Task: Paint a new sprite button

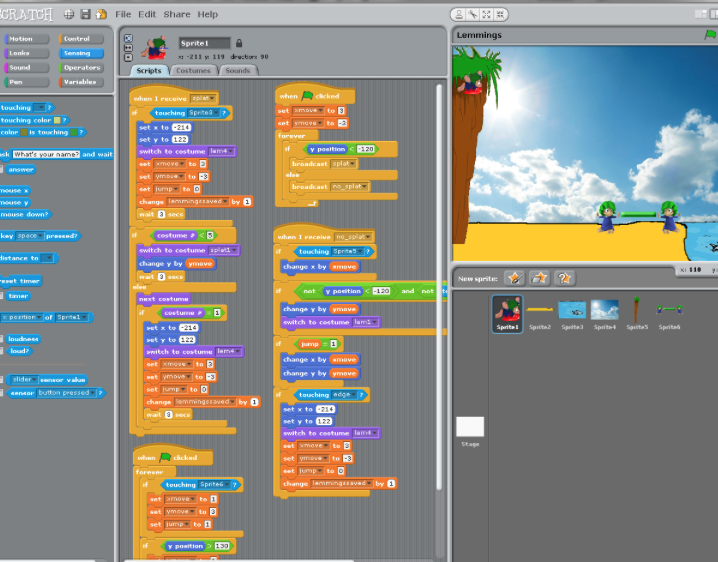Action: point(515,278)
